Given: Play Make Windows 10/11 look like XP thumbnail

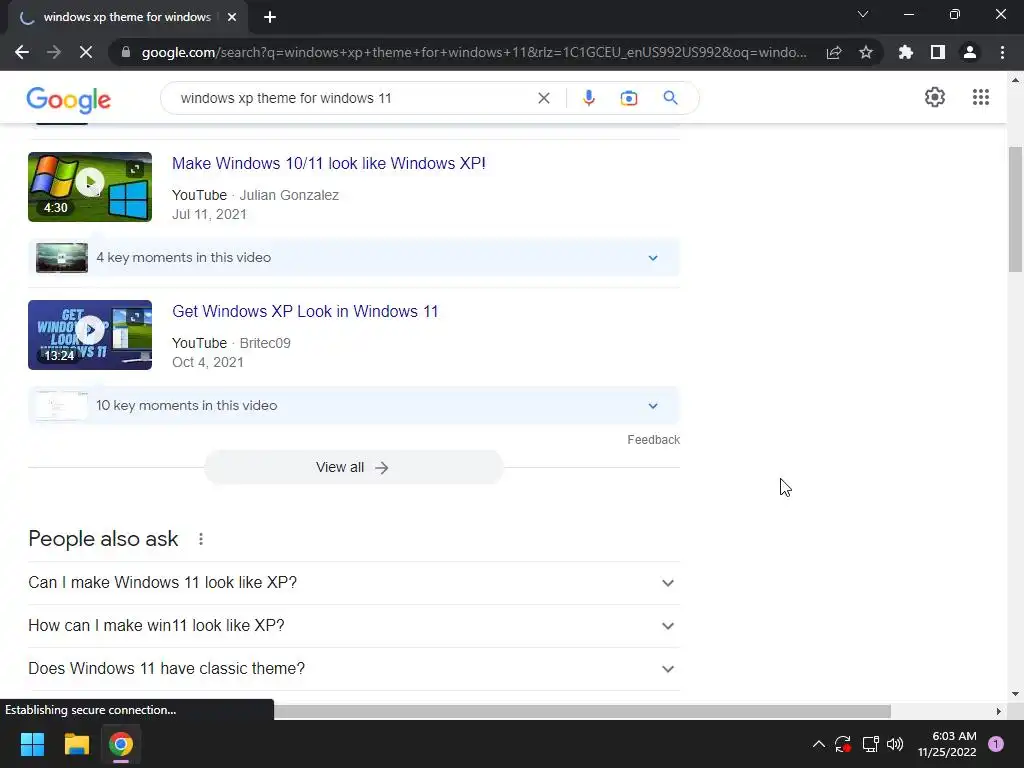Looking at the screenshot, I should pyautogui.click(x=90, y=187).
